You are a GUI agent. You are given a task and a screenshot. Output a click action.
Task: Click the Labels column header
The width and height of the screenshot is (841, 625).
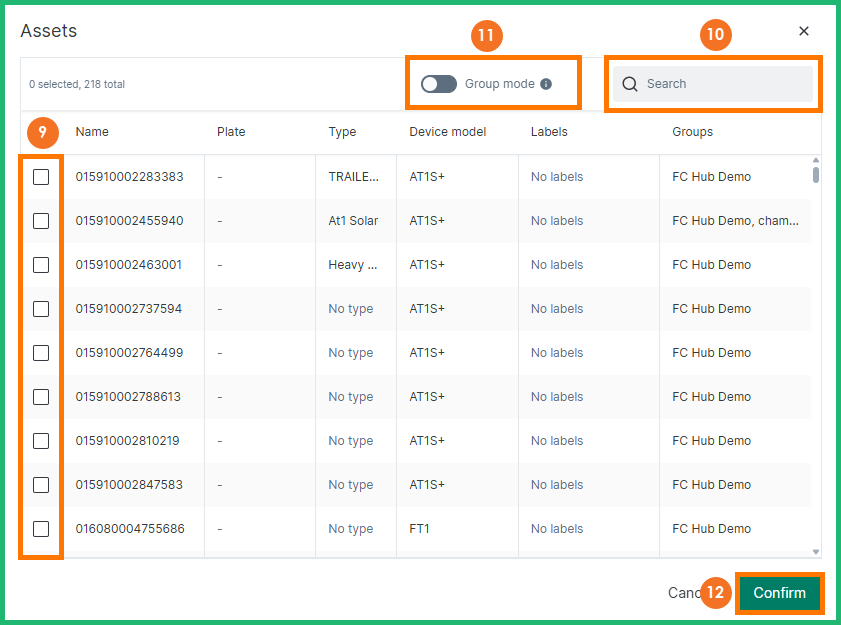pyautogui.click(x=549, y=132)
